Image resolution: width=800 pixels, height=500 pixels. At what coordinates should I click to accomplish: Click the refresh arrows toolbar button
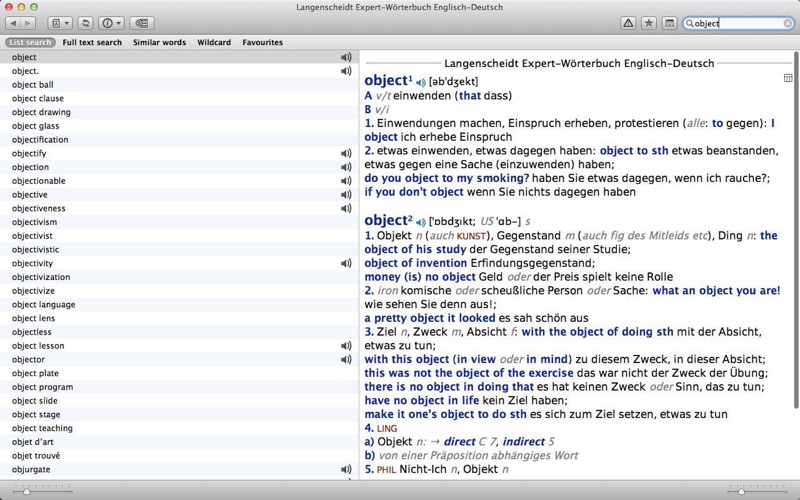85,23
